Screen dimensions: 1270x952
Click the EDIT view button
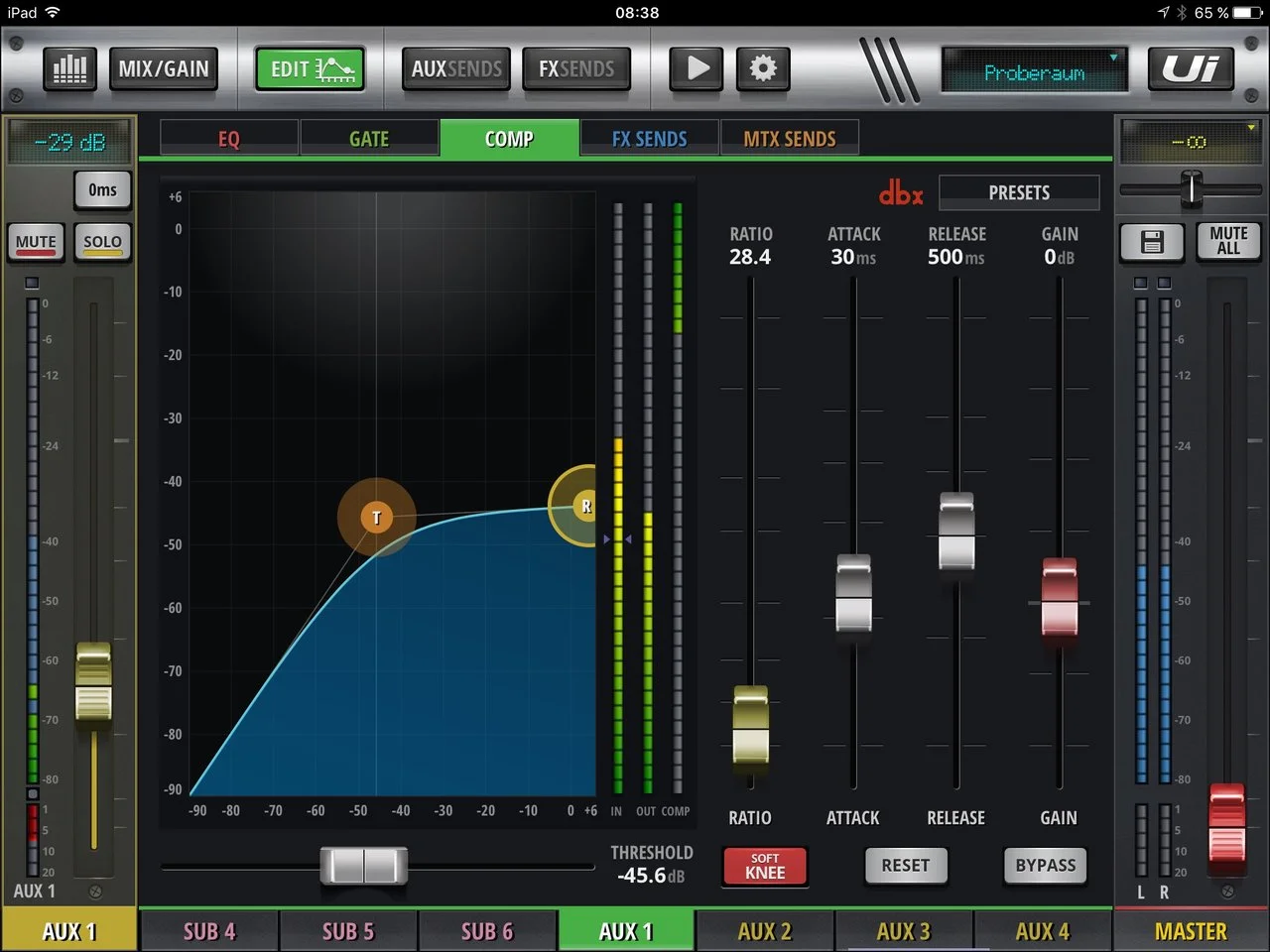tap(310, 68)
